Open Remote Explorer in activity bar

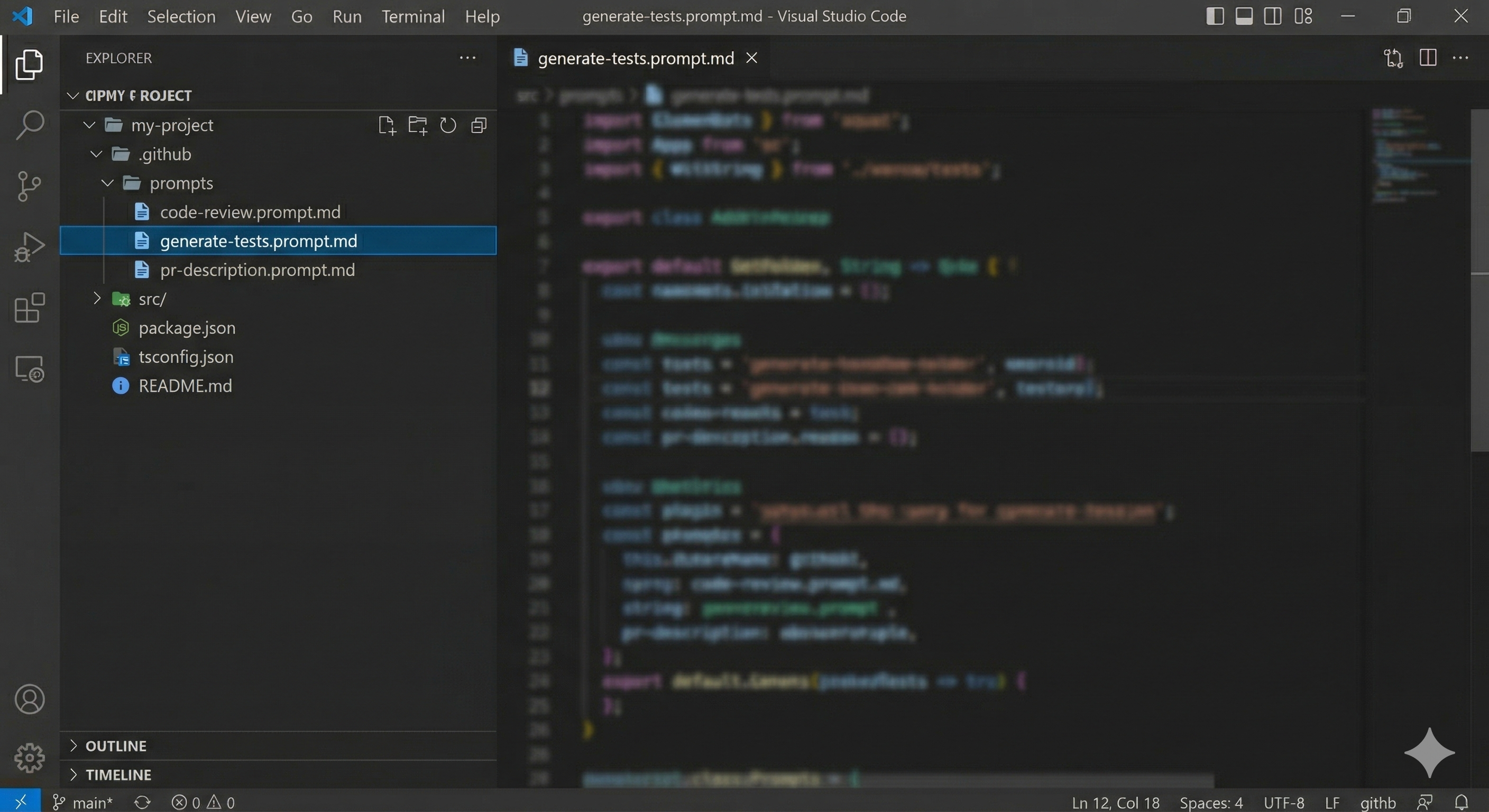tap(29, 368)
